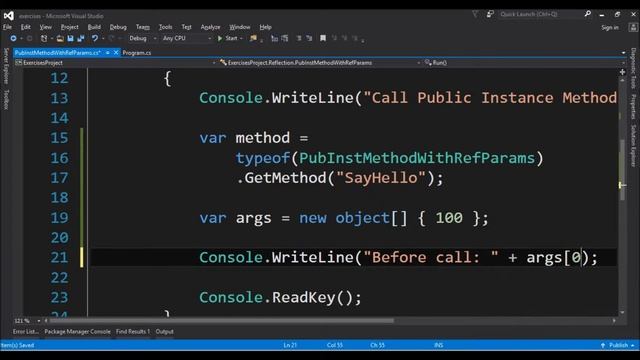This screenshot has height=360, width=640.
Task: Open the Server Explorer side tab
Action: [6, 66]
